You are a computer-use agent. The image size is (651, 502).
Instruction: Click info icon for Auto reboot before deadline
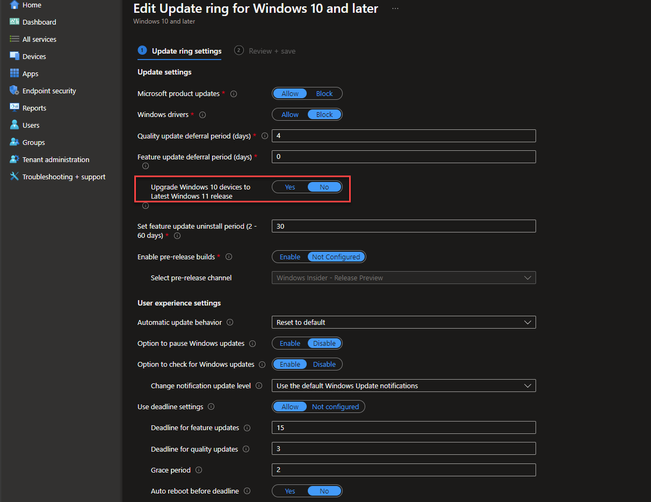point(247,491)
